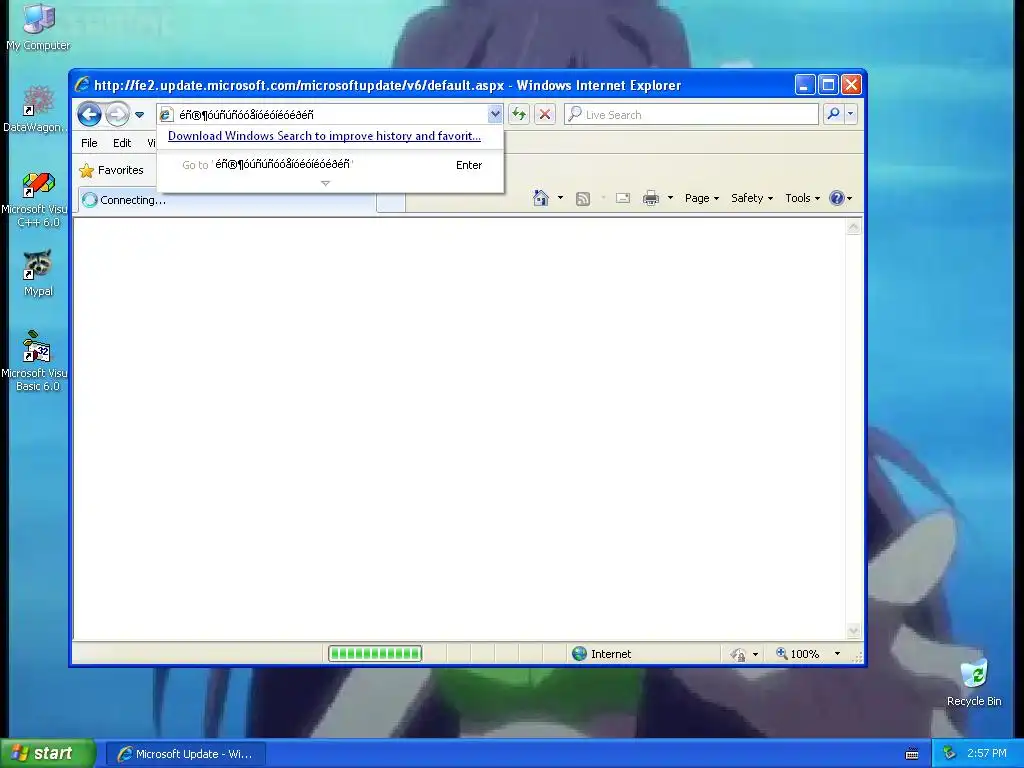
Task: Click the 2:57 PM taskbar clock
Action: point(987,754)
